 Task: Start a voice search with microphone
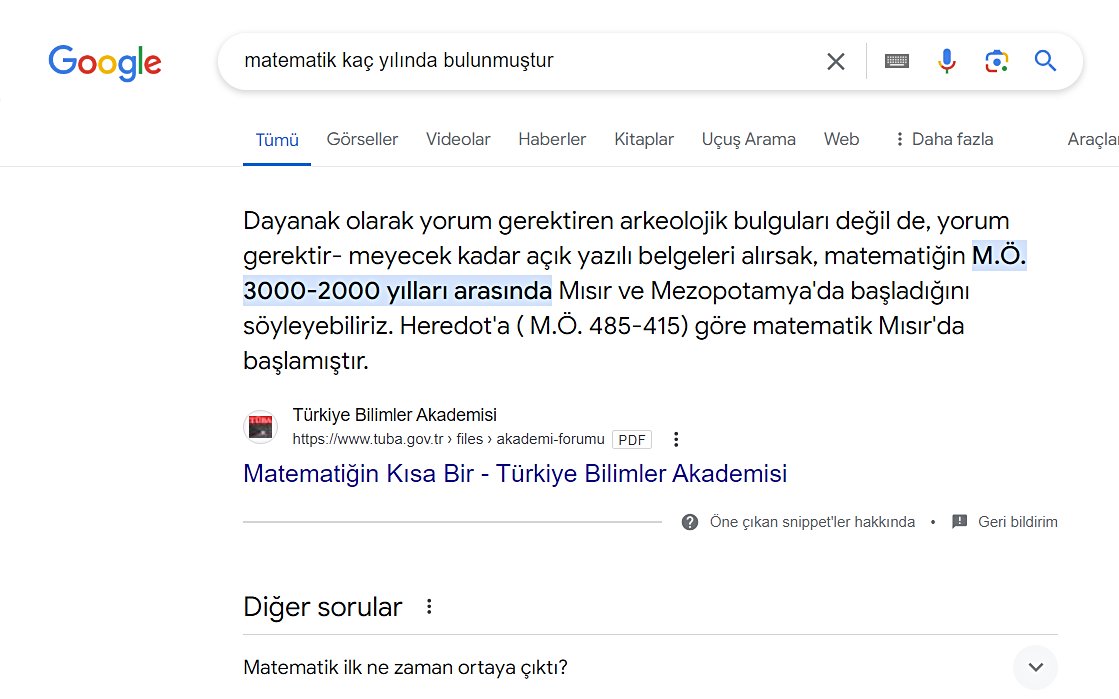tap(946, 61)
